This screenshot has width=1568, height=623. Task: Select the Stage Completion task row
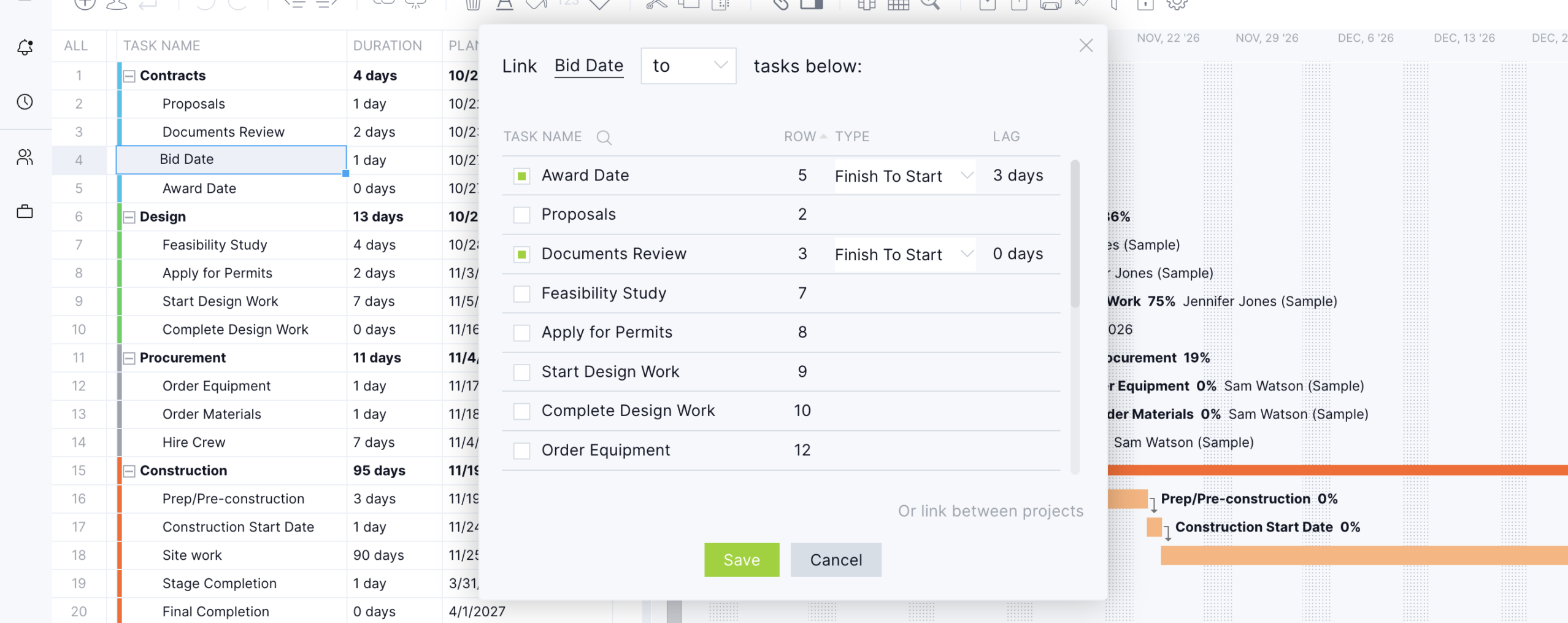tap(219, 584)
